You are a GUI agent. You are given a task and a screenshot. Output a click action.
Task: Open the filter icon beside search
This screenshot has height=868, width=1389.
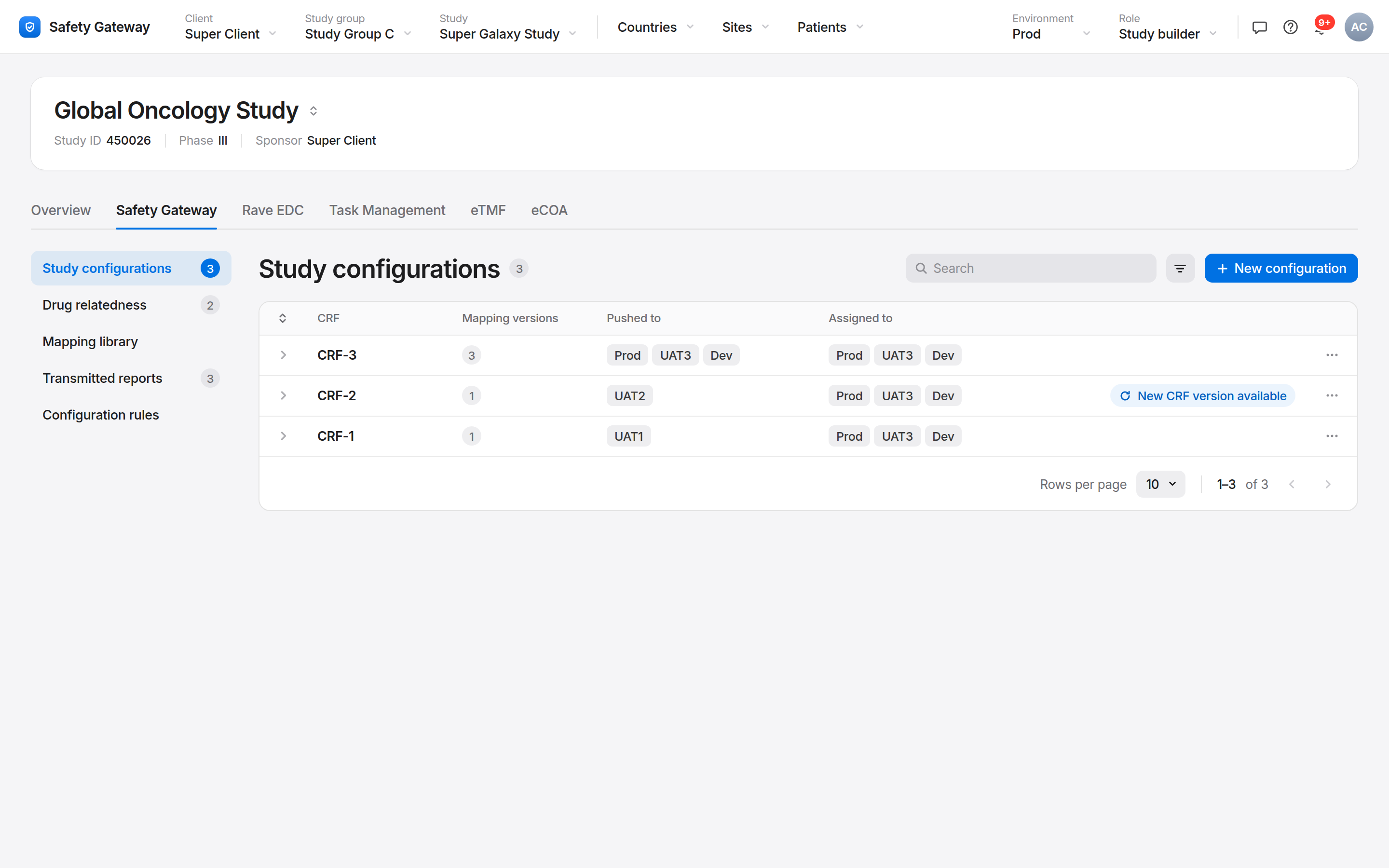coord(1180,268)
